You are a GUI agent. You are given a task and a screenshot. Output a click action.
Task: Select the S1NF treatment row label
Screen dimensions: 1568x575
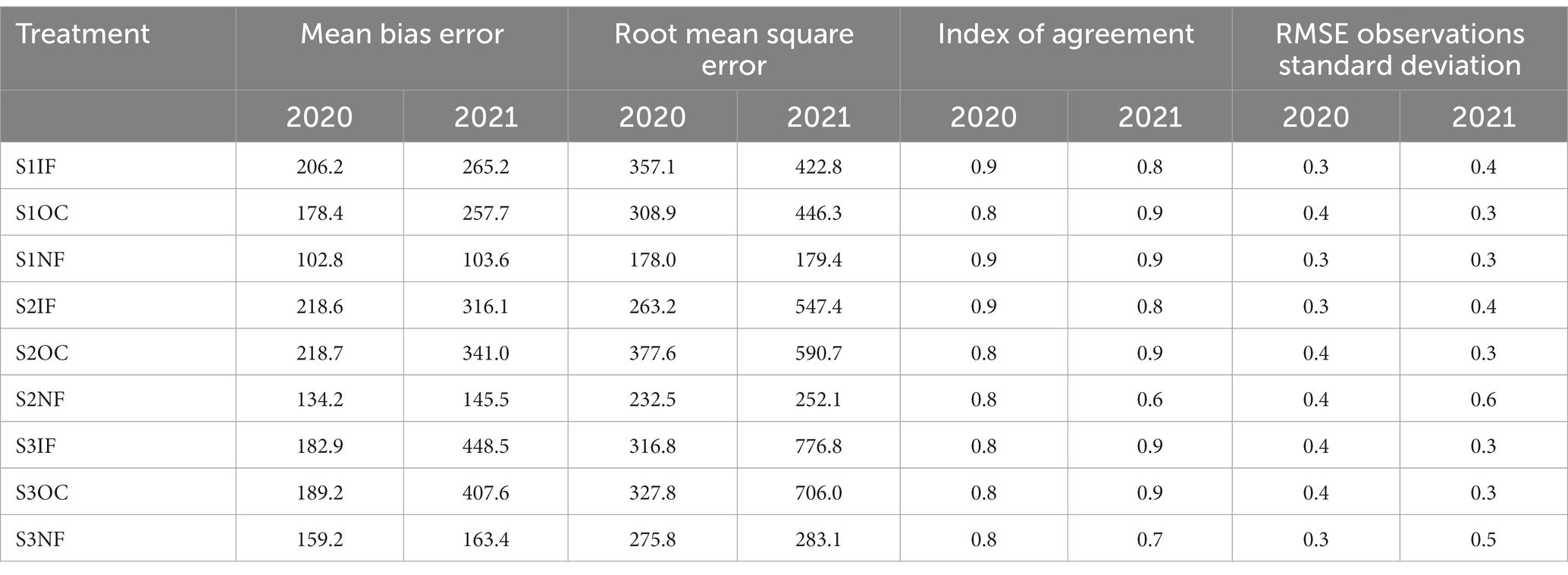[40, 260]
